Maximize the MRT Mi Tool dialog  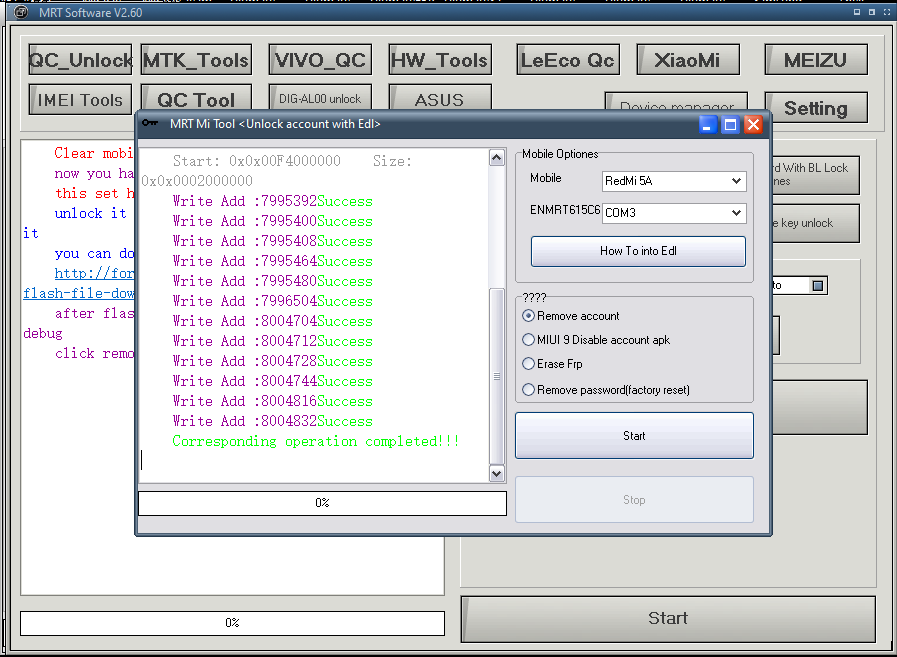731,124
